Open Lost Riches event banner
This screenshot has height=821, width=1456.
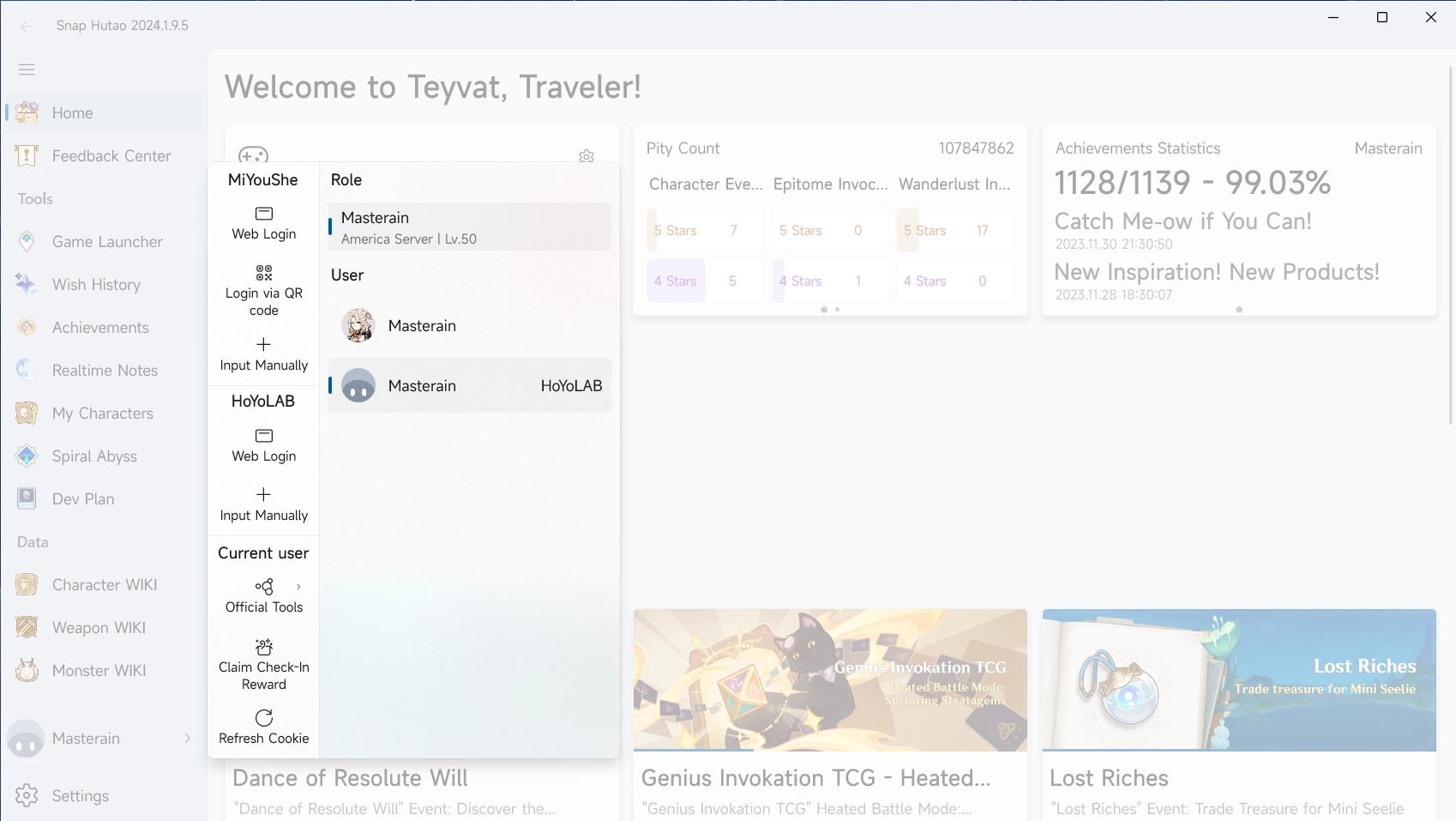[1239, 680]
